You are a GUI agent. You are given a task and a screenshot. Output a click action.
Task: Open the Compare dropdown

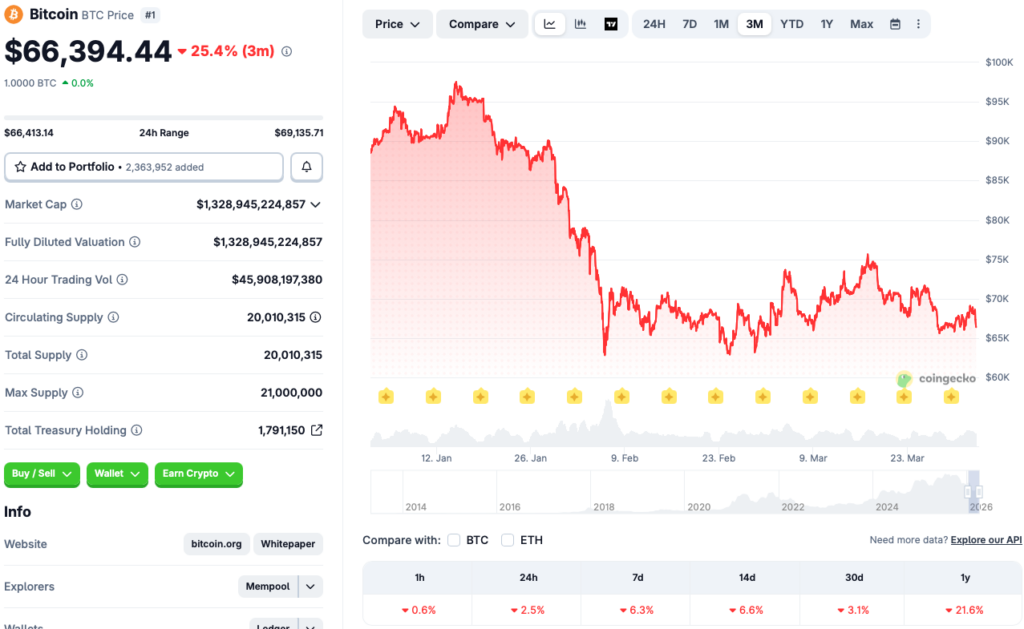point(481,23)
